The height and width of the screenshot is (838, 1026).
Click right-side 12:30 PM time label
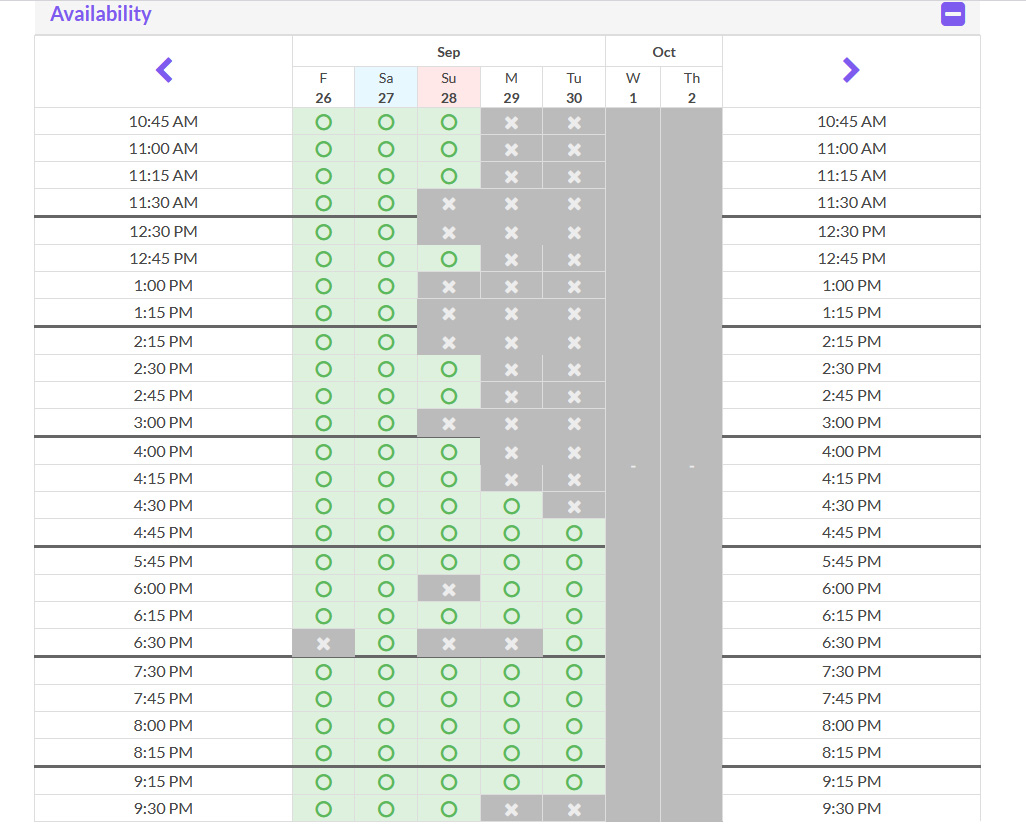point(851,232)
